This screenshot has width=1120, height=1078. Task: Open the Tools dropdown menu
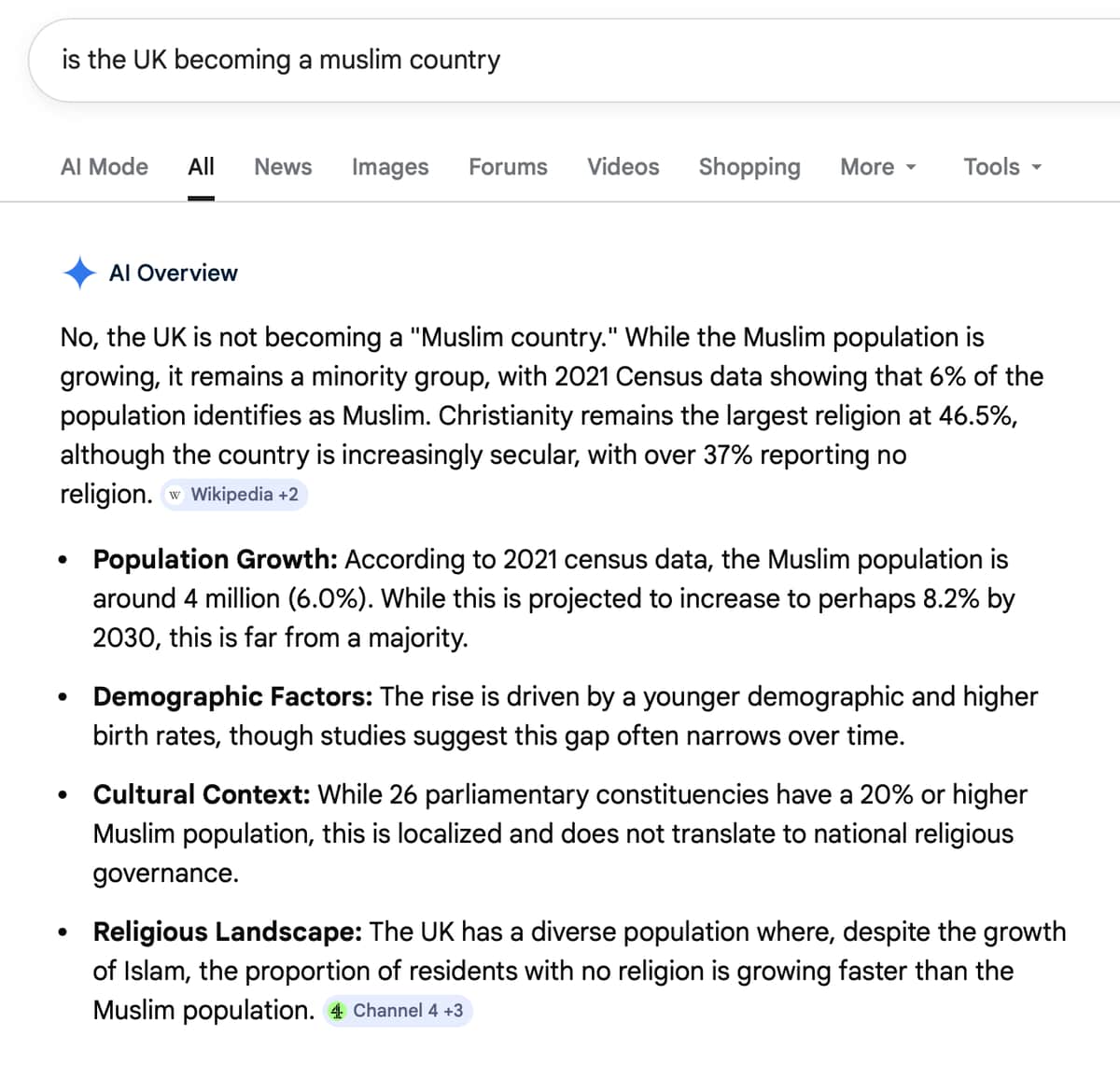(1002, 167)
